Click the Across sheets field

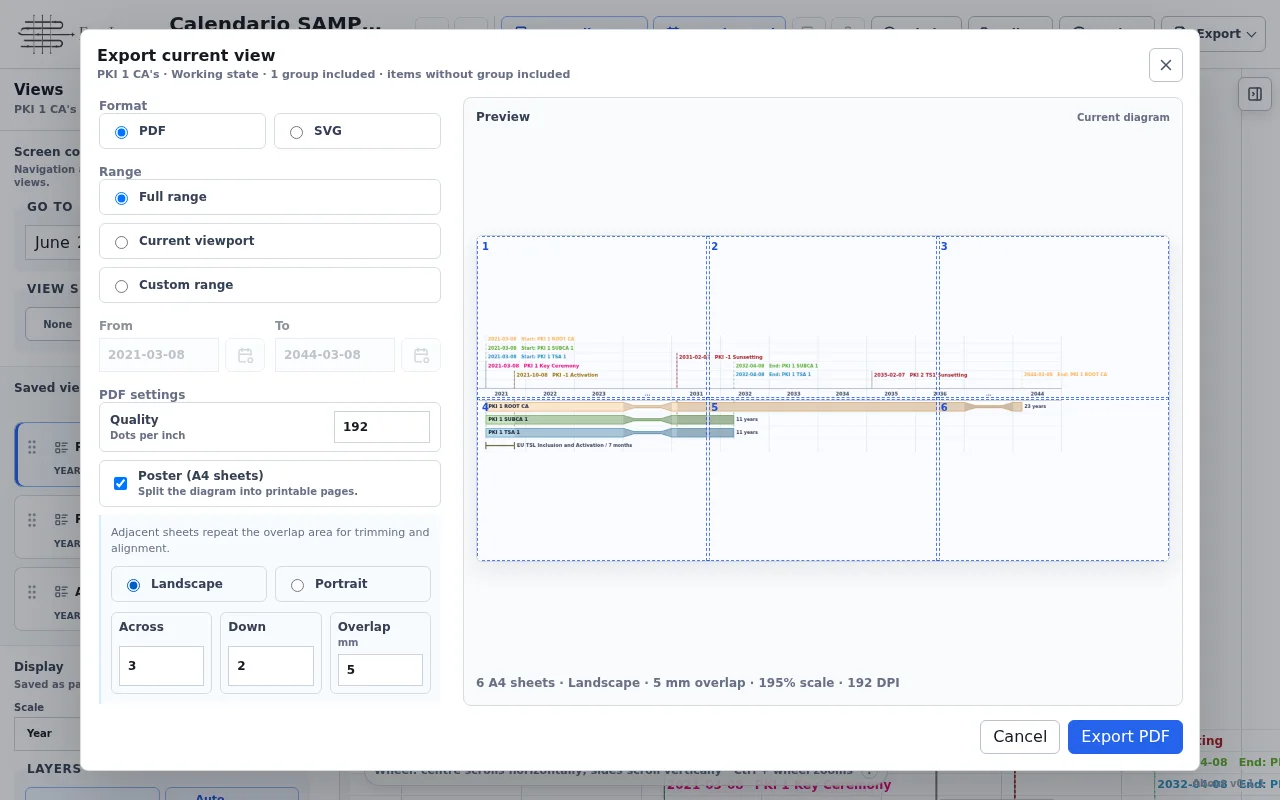click(161, 666)
